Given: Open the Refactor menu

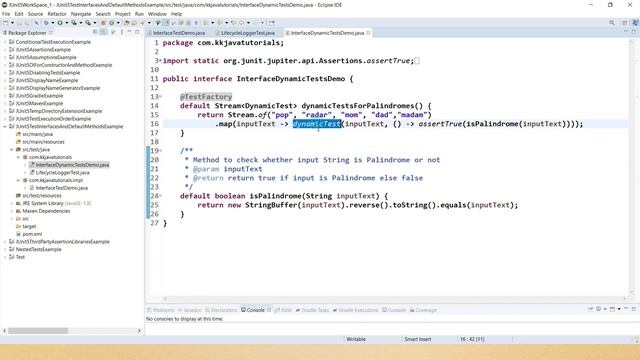Looking at the screenshot, I should tap(57, 14).
